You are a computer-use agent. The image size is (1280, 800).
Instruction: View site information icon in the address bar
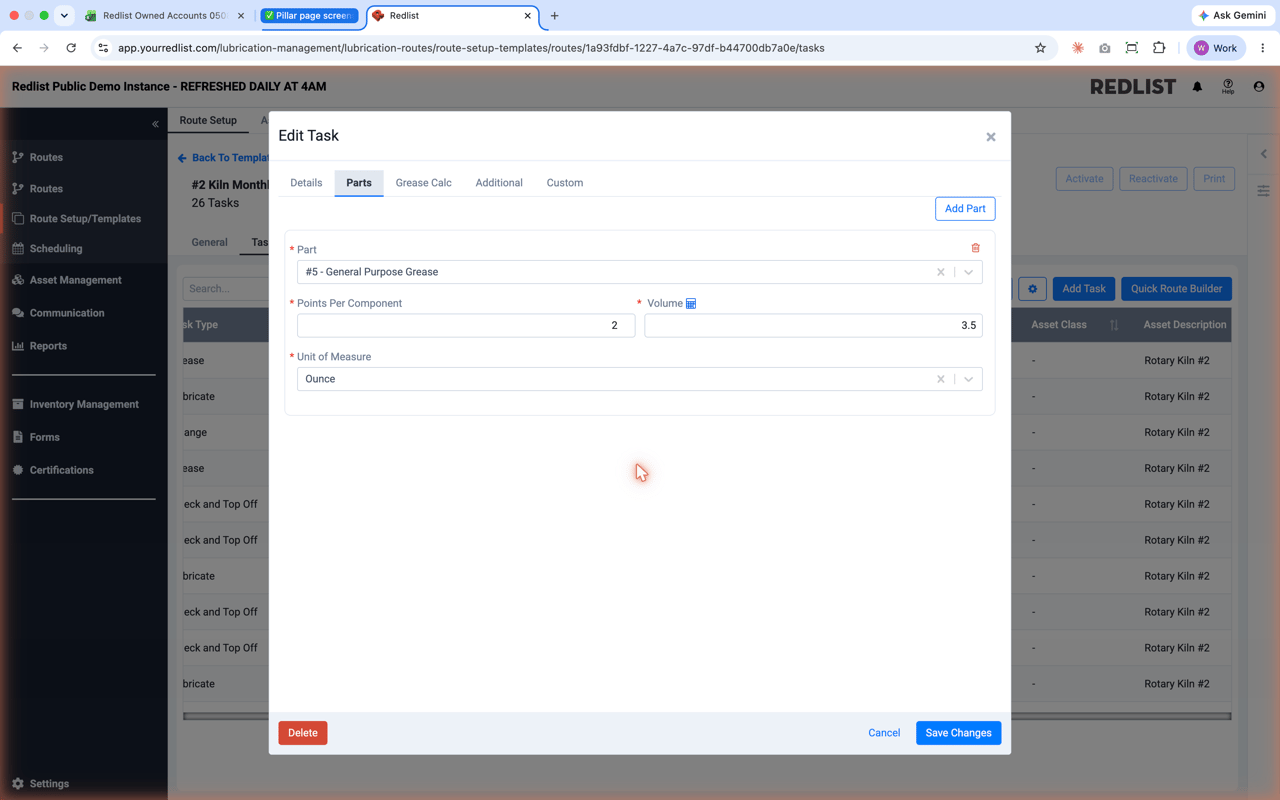(103, 48)
